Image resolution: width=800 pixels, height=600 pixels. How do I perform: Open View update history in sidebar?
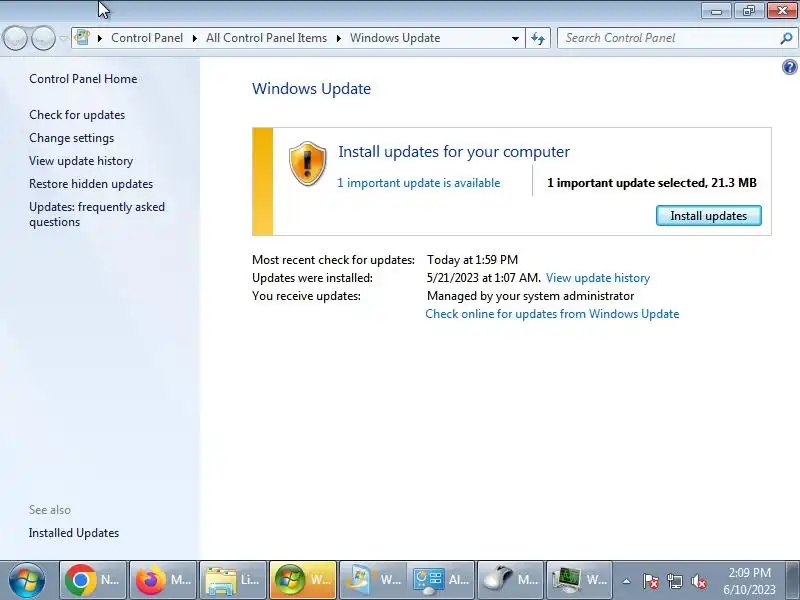point(81,161)
